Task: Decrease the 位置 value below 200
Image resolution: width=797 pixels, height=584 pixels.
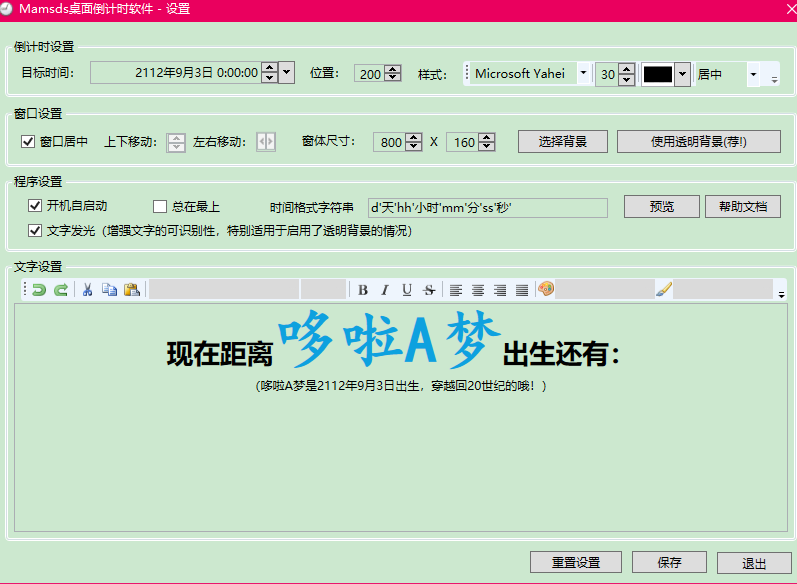Action: [392, 77]
